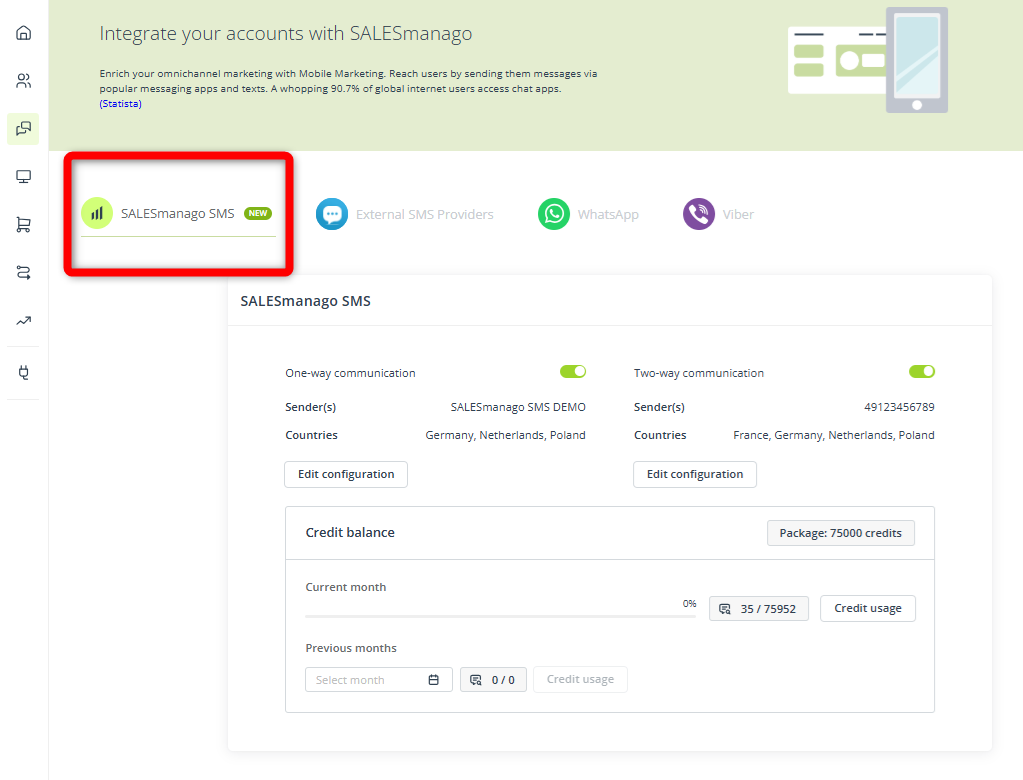Switch to the SALESmanago SMS tab
Screen dimensions: 1023x780
pos(177,214)
